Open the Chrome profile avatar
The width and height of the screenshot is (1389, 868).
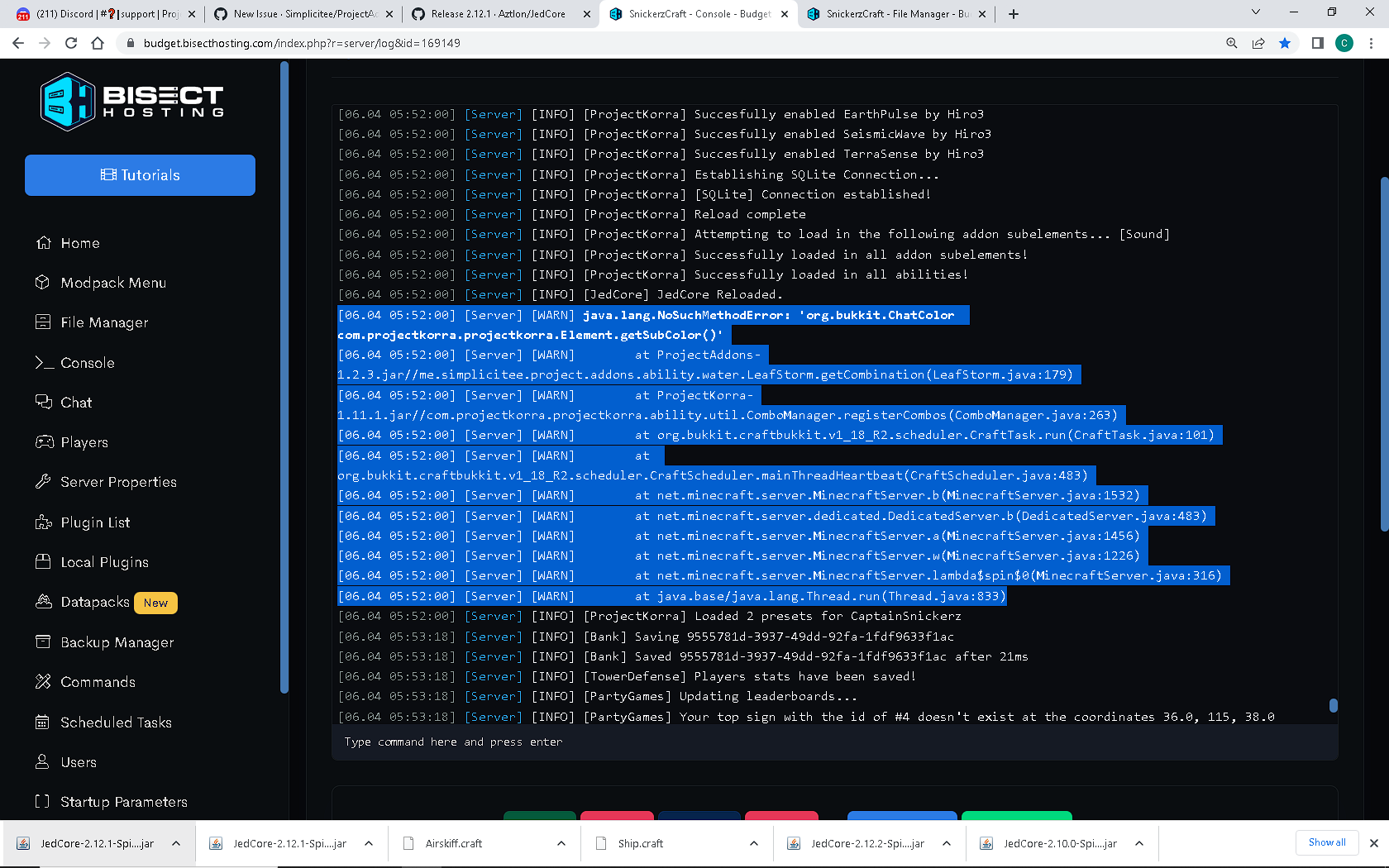1344,43
